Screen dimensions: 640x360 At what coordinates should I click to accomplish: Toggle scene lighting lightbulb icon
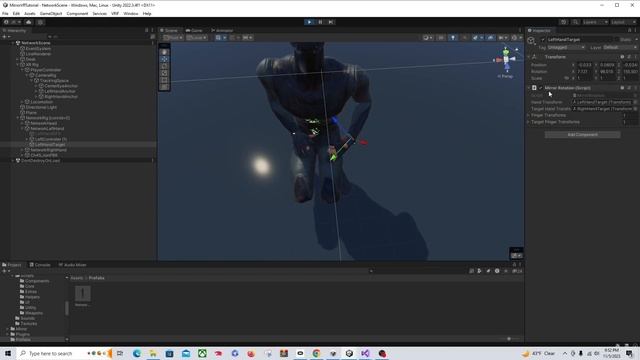453,38
